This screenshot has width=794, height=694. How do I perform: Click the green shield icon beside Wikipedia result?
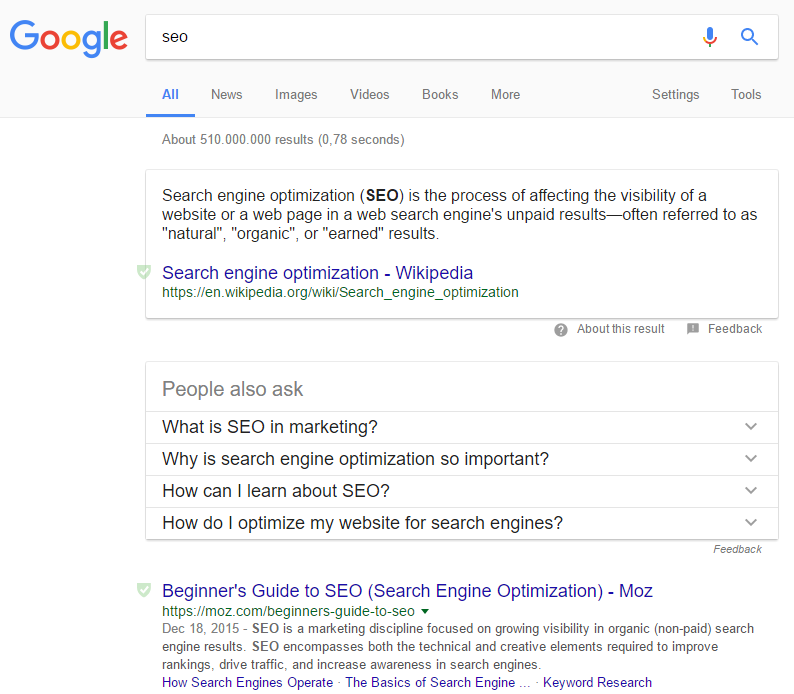tap(144, 272)
